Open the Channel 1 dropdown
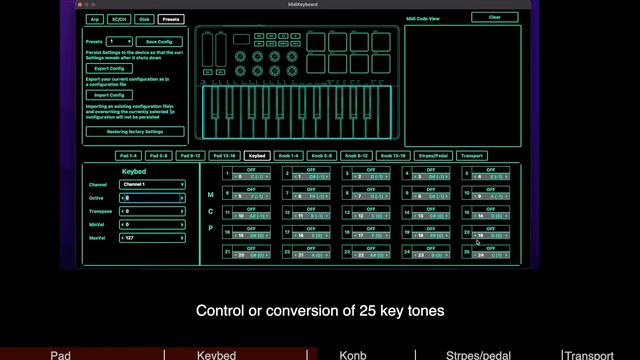Image resolution: width=640 pixels, height=360 pixels. pyautogui.click(x=152, y=184)
